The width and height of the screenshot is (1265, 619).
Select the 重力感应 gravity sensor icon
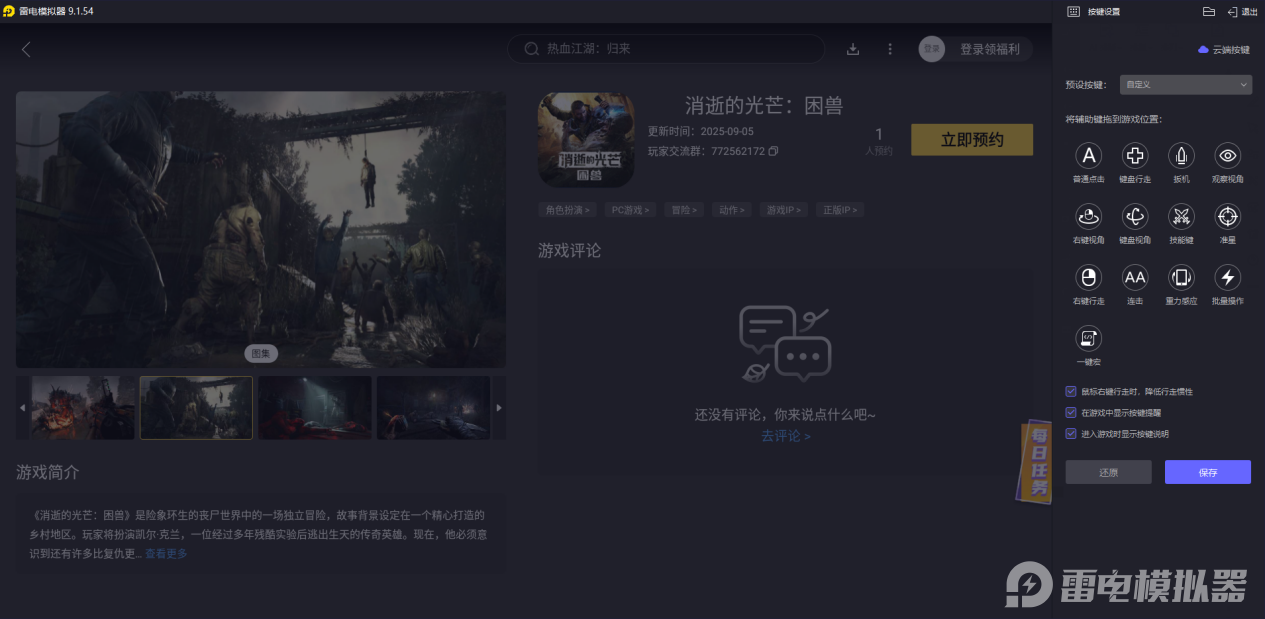[1182, 277]
